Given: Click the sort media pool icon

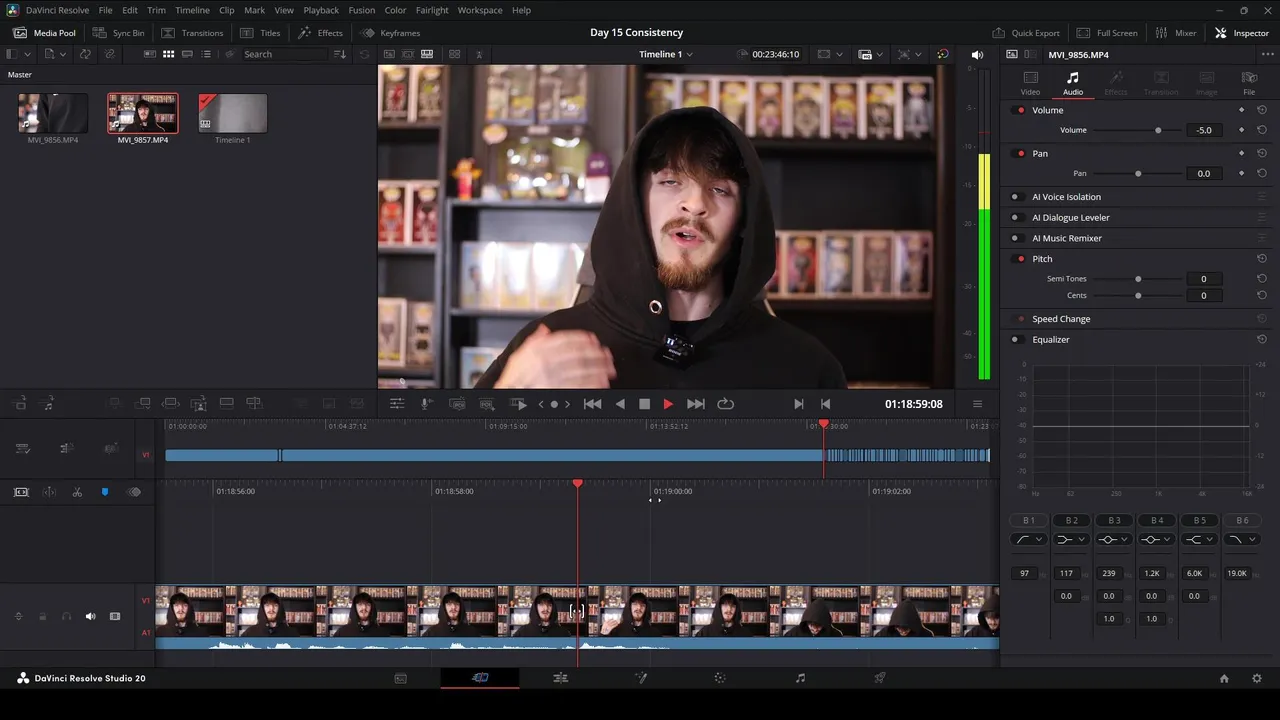Looking at the screenshot, I should click(x=339, y=54).
